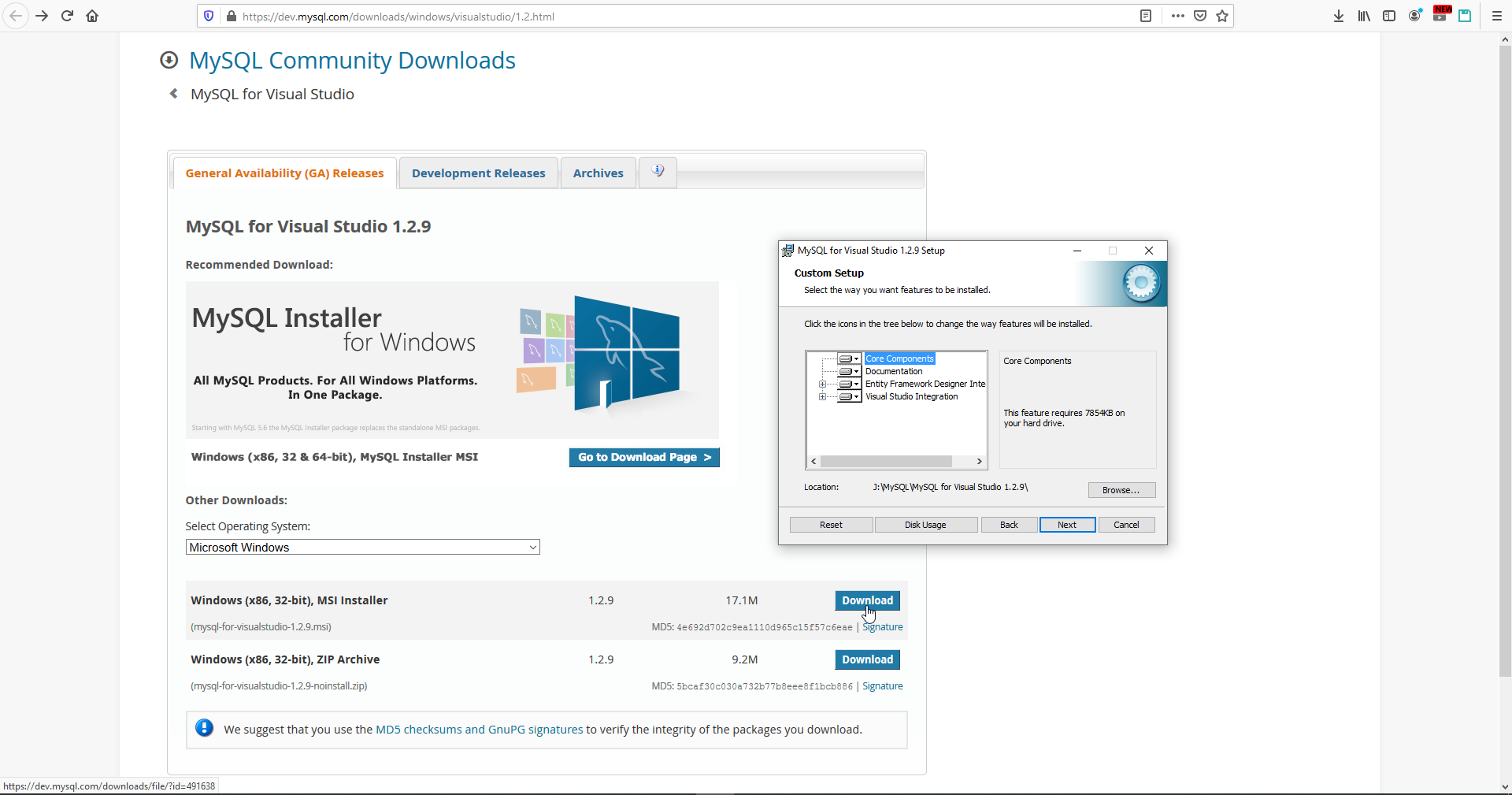Open the browser downloads panel
This screenshot has width=1512, height=795.
pos(1339,16)
